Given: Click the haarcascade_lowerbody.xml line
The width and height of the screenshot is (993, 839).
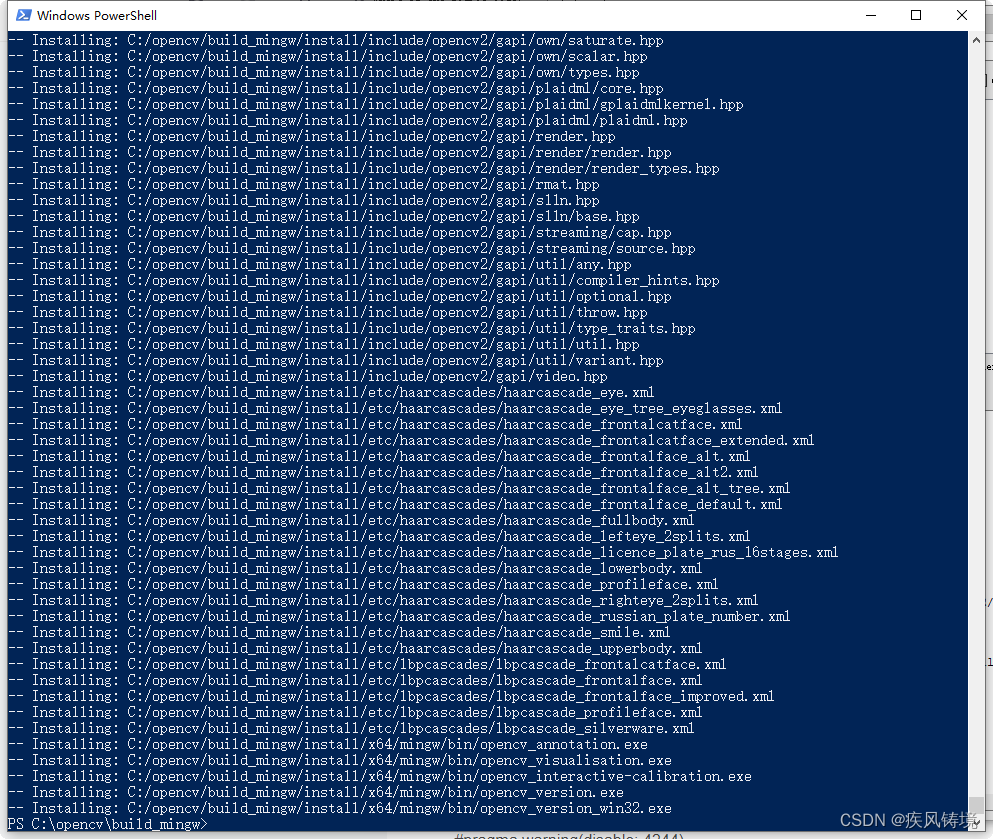Looking at the screenshot, I should (355, 569).
